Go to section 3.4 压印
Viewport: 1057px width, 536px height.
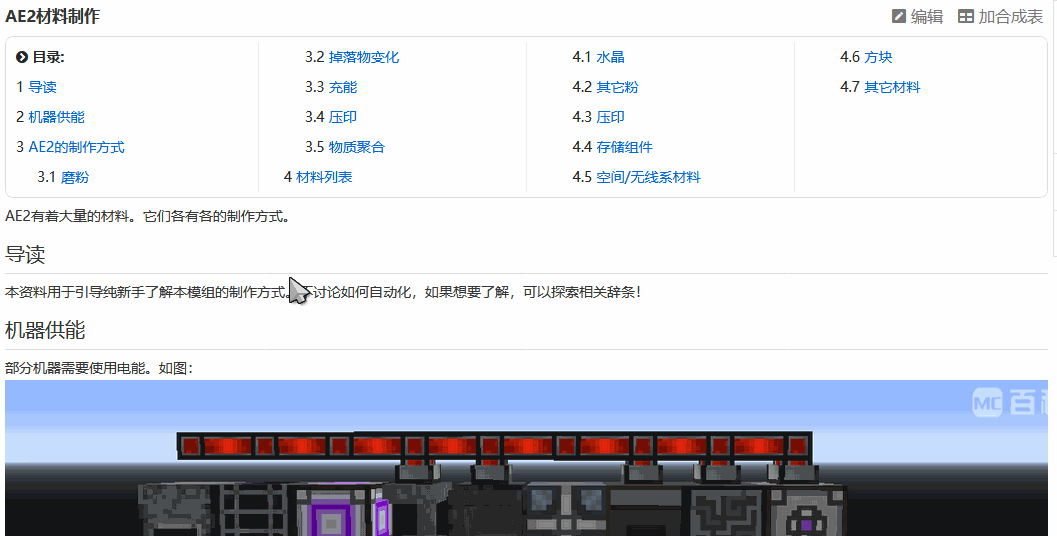pos(342,117)
